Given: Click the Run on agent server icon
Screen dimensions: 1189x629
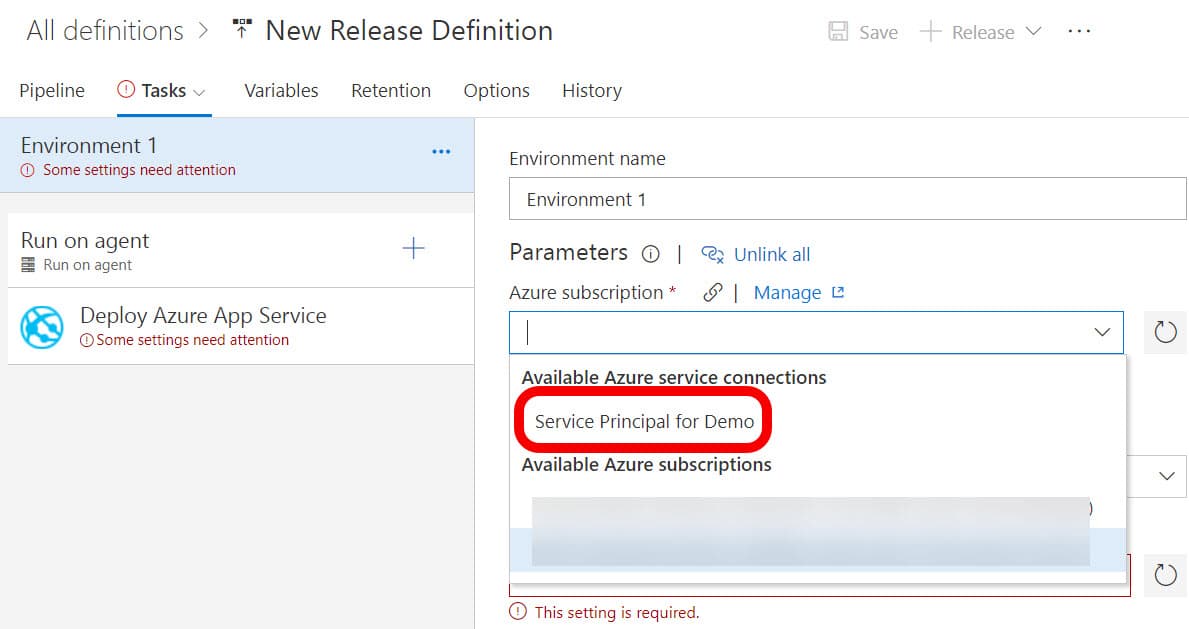Looking at the screenshot, I should [28, 265].
